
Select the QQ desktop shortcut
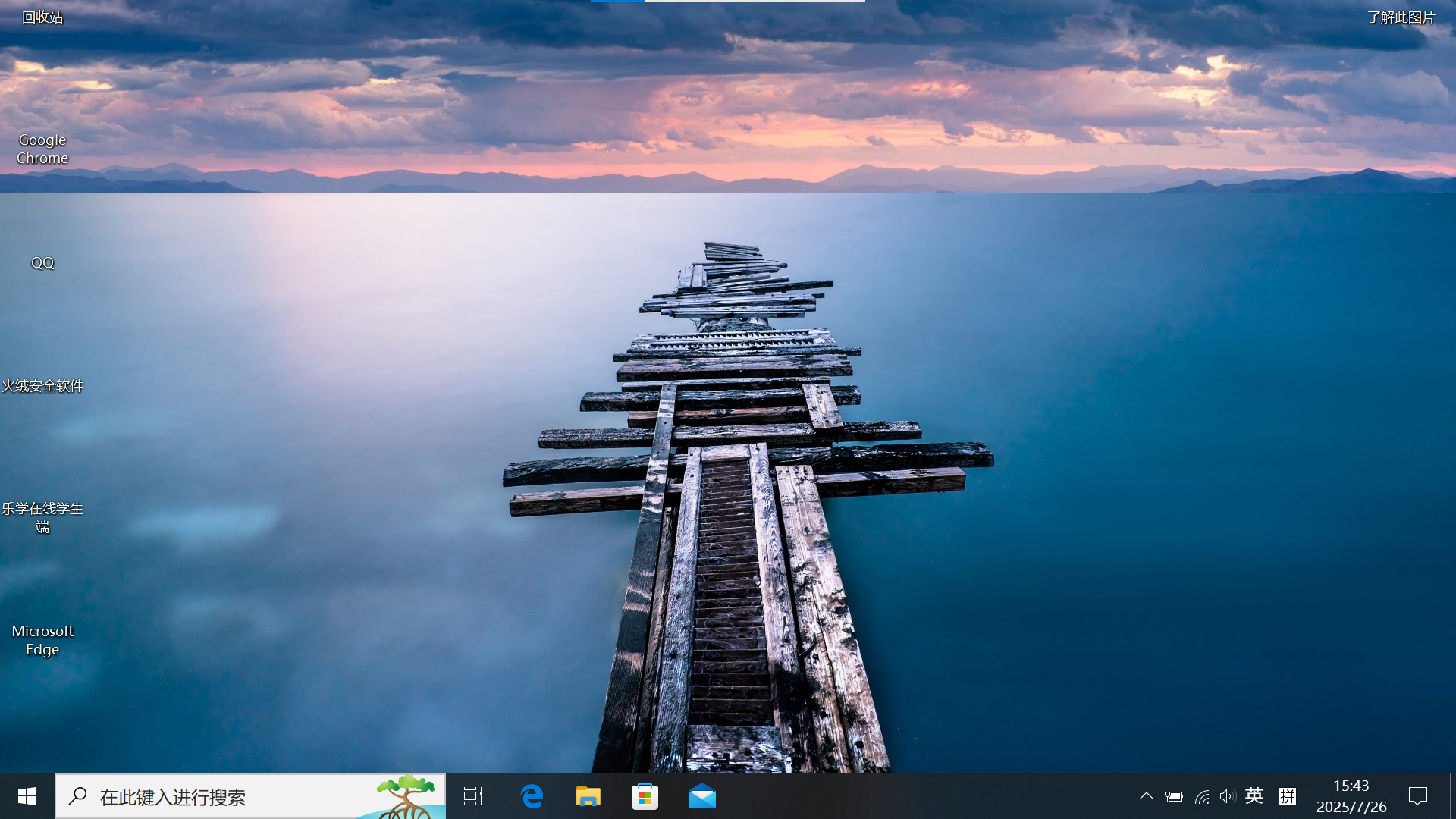point(42,262)
